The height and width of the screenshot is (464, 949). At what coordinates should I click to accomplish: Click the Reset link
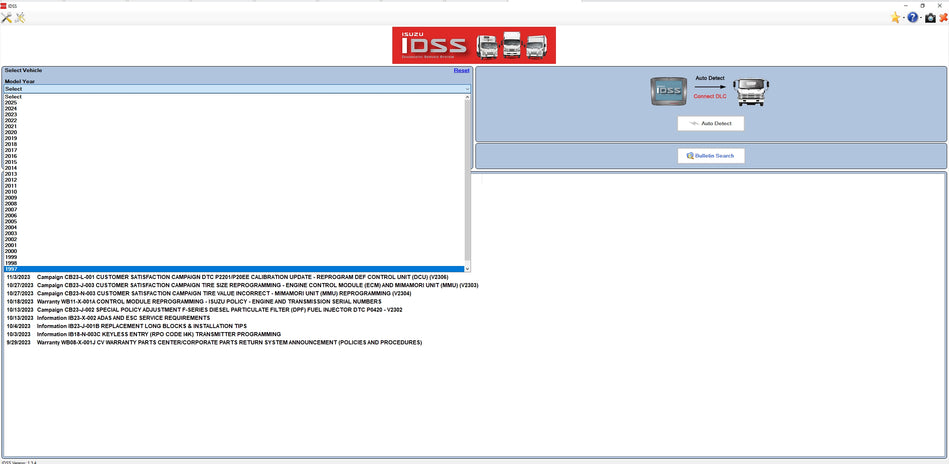[461, 71]
